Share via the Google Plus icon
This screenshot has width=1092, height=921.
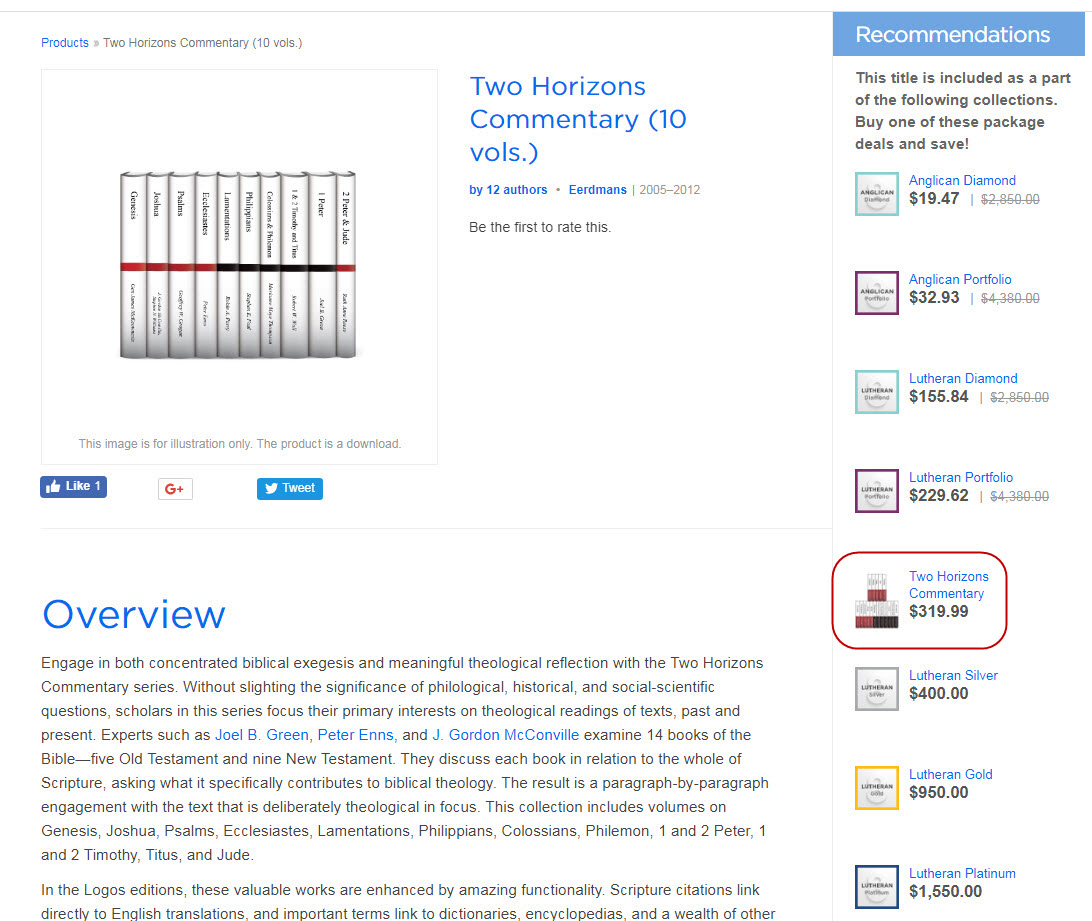pos(175,489)
